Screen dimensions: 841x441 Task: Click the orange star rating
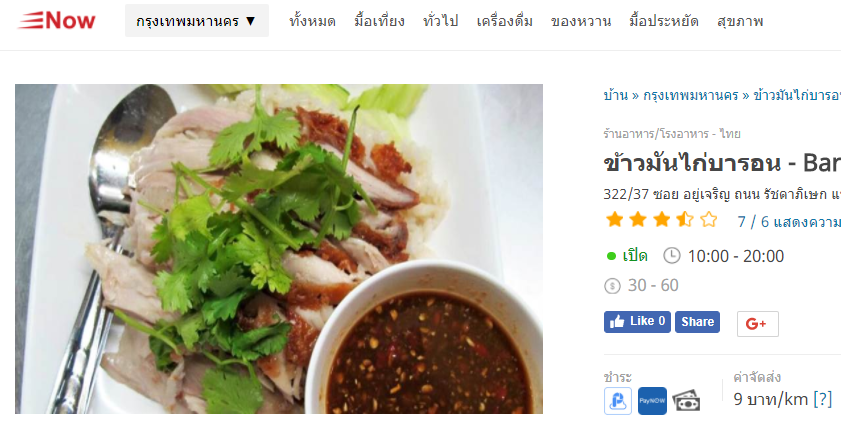pos(661,220)
